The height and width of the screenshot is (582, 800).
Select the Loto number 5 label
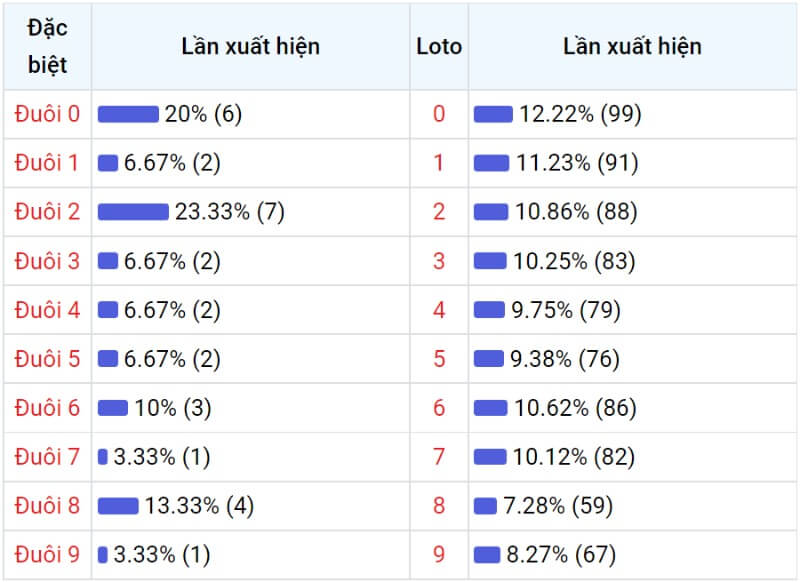439,359
